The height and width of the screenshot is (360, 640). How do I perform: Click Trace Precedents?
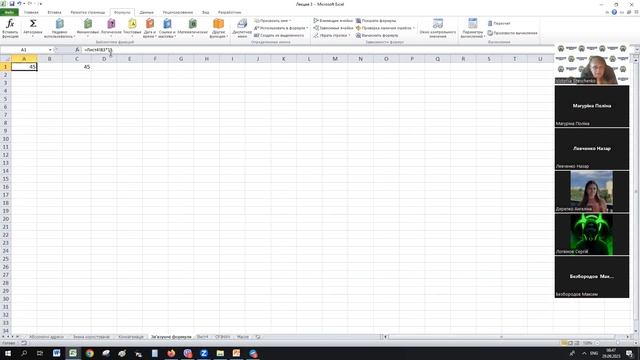(x=333, y=20)
